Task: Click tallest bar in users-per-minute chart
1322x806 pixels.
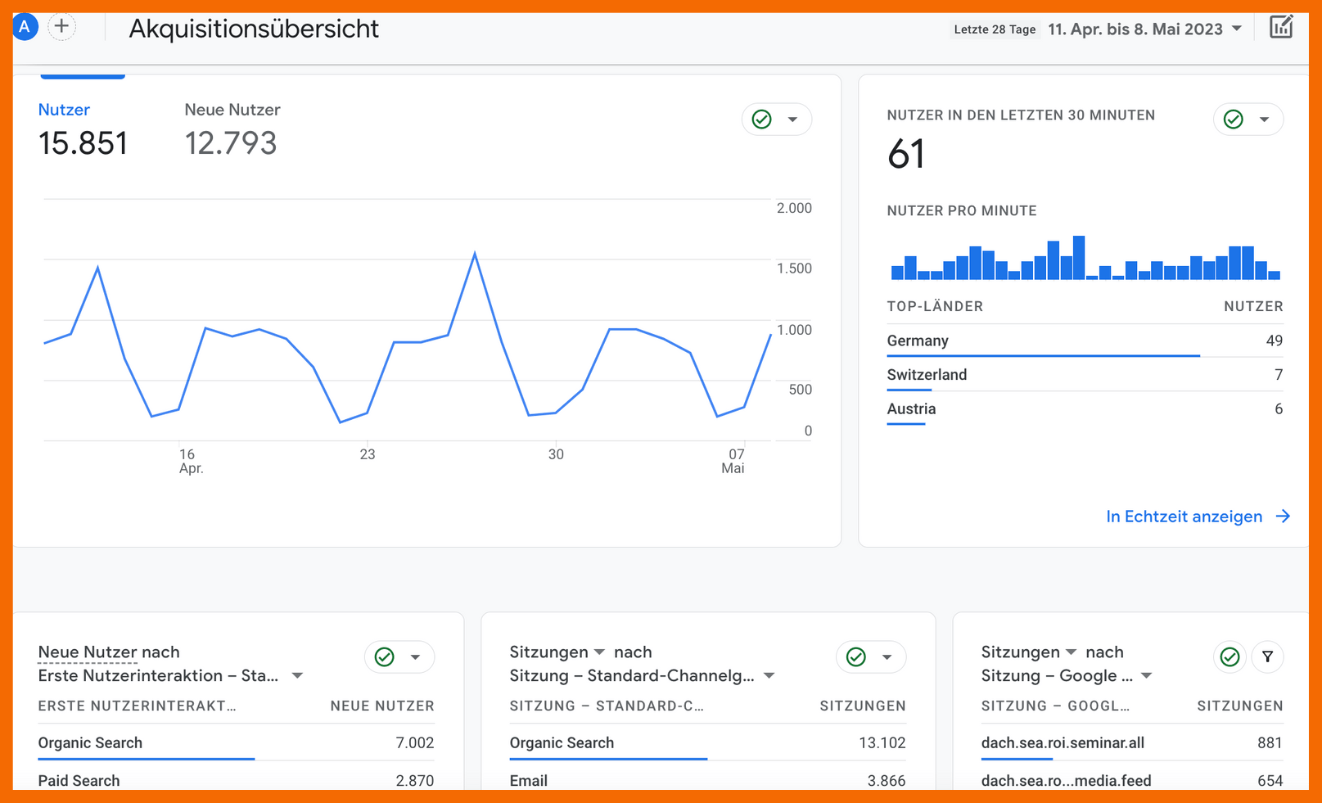Action: [x=1078, y=258]
